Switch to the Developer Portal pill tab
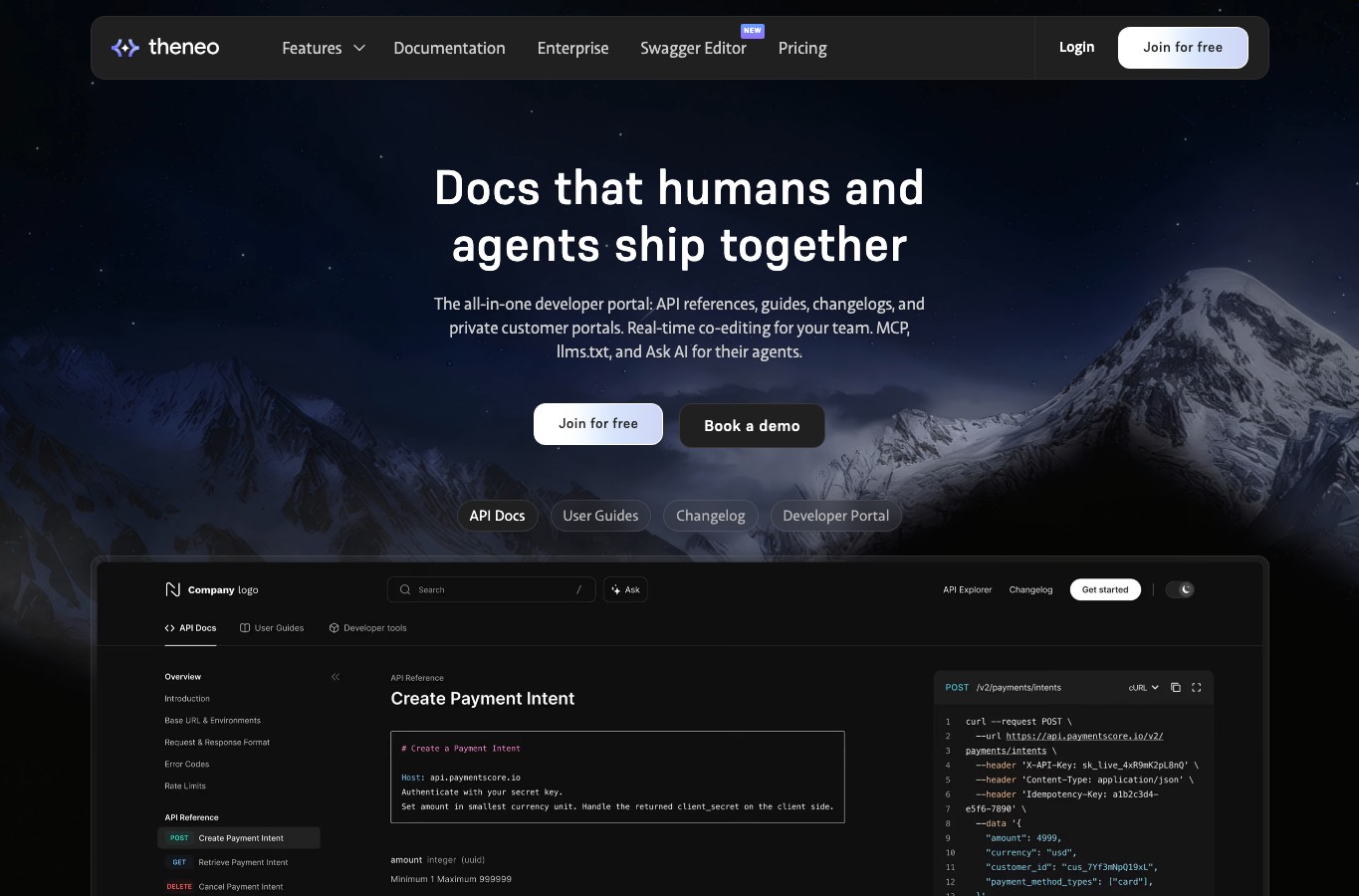The width and height of the screenshot is (1359, 896). pos(836,516)
